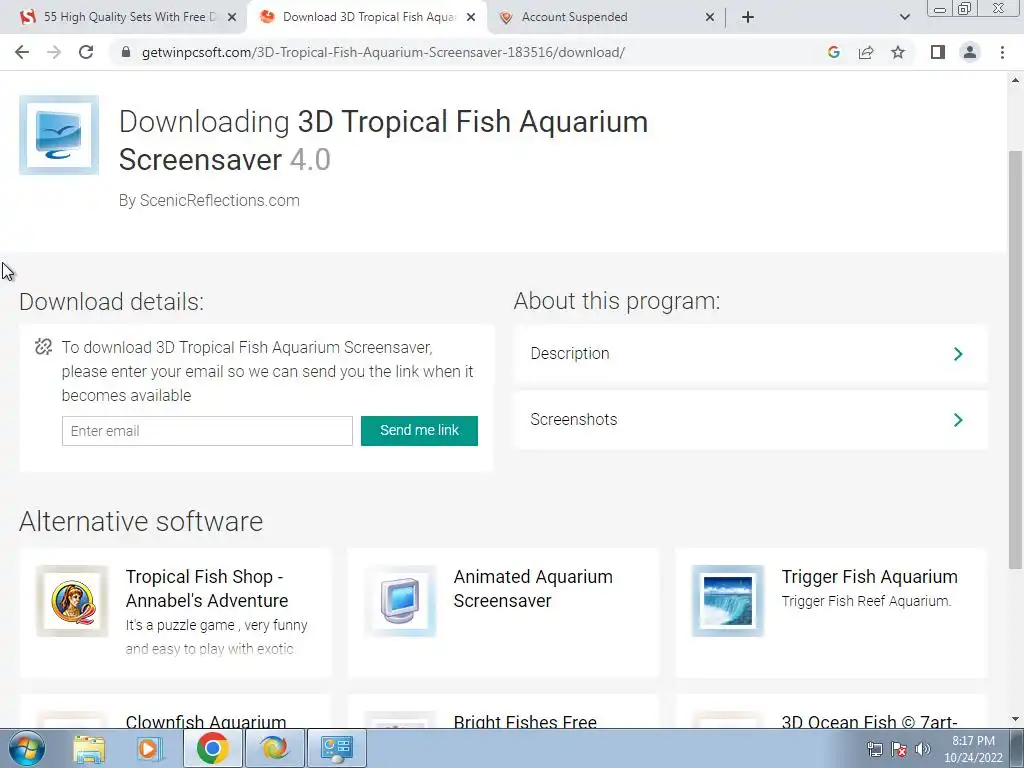Open the Windows Start menu
Image resolution: width=1024 pixels, height=768 pixels.
(27, 749)
